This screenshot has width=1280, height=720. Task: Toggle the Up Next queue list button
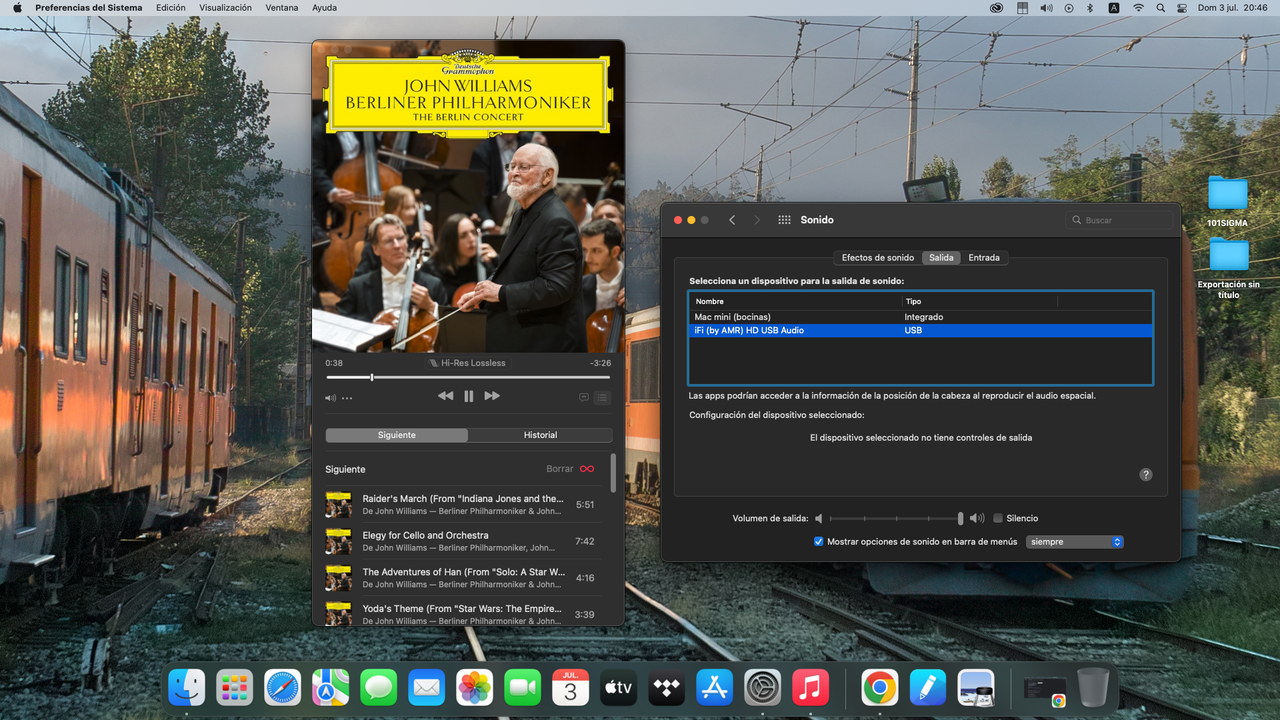pos(602,397)
